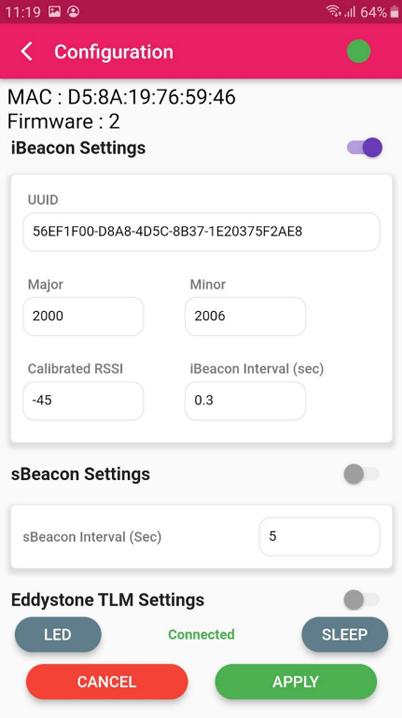The width and height of the screenshot is (402, 718).
Task: Tap the circular profile notification icon
Action: [73, 12]
